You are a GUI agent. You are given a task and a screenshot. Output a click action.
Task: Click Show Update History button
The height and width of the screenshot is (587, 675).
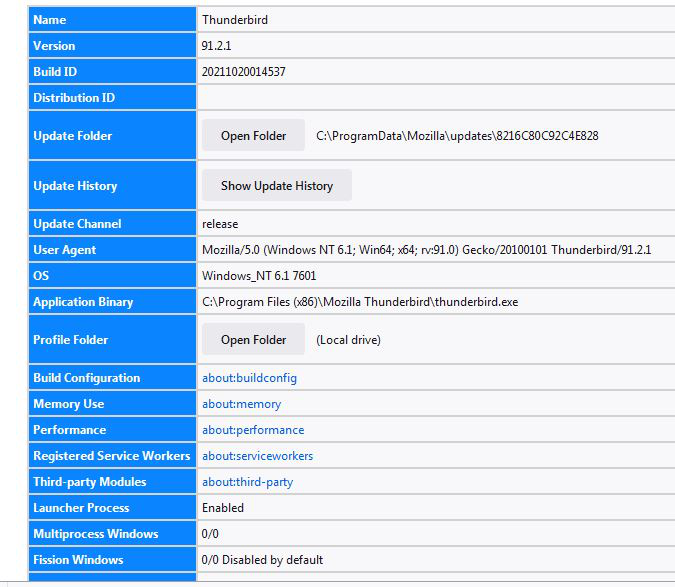pyautogui.click(x=277, y=185)
